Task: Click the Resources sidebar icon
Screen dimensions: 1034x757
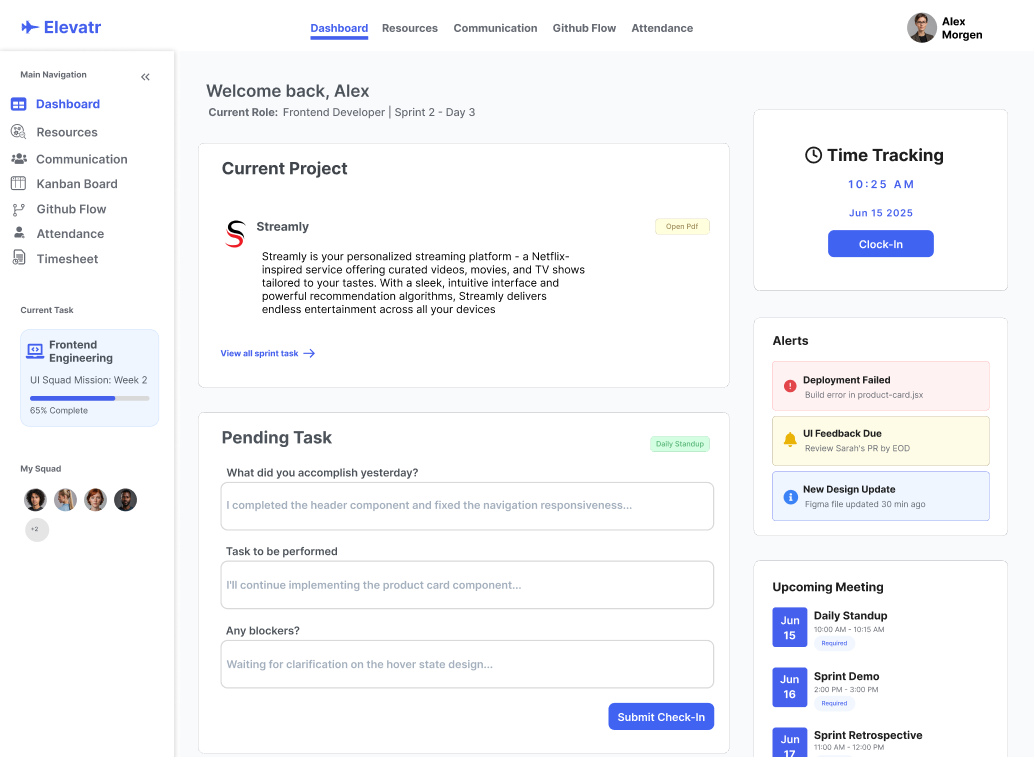Action: coord(18,132)
